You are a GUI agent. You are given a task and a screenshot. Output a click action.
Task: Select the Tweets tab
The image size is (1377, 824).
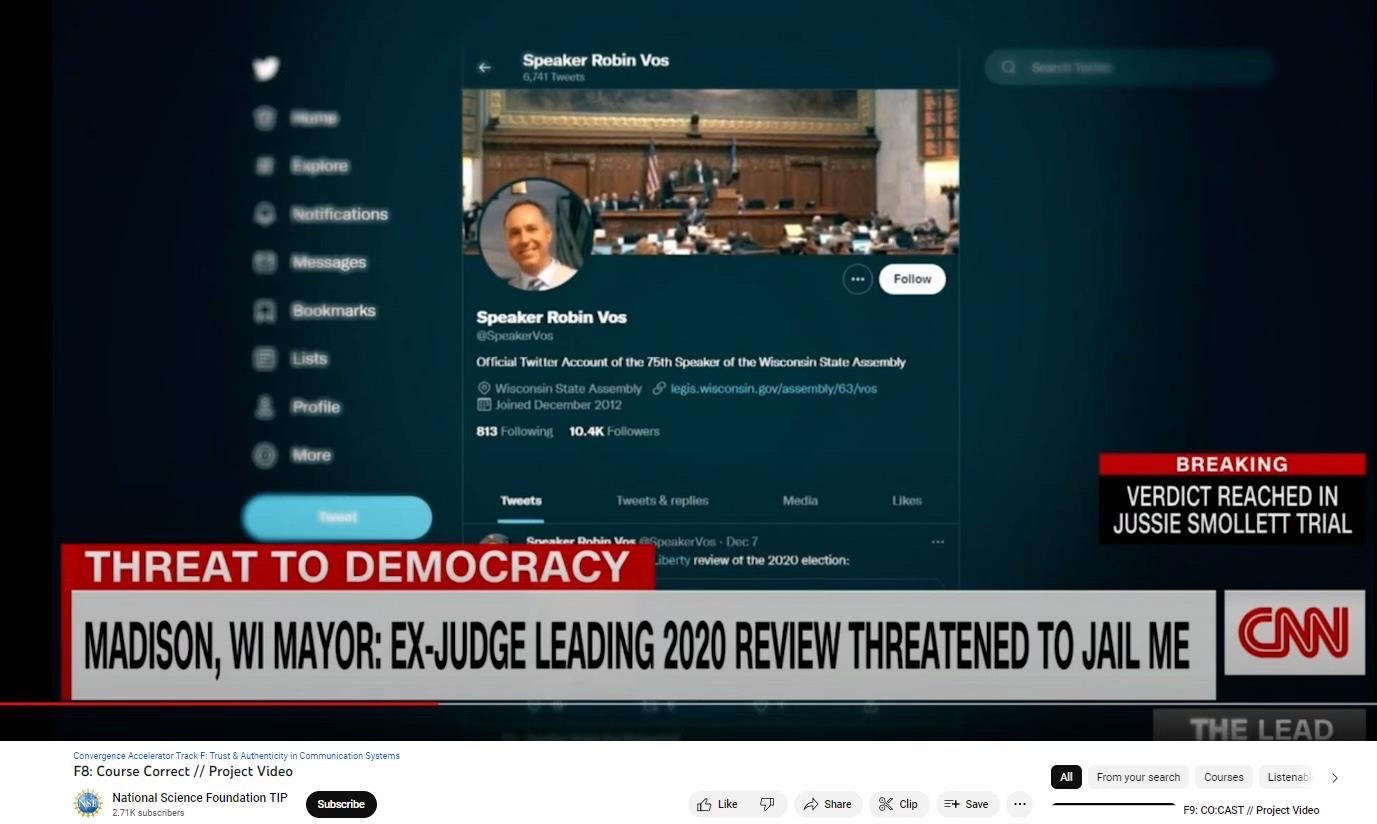521,501
